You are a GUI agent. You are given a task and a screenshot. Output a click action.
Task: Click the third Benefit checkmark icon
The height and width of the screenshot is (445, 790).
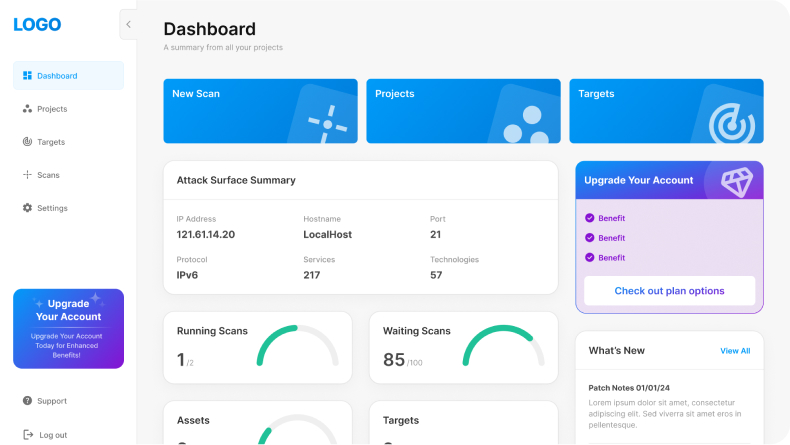click(x=589, y=258)
